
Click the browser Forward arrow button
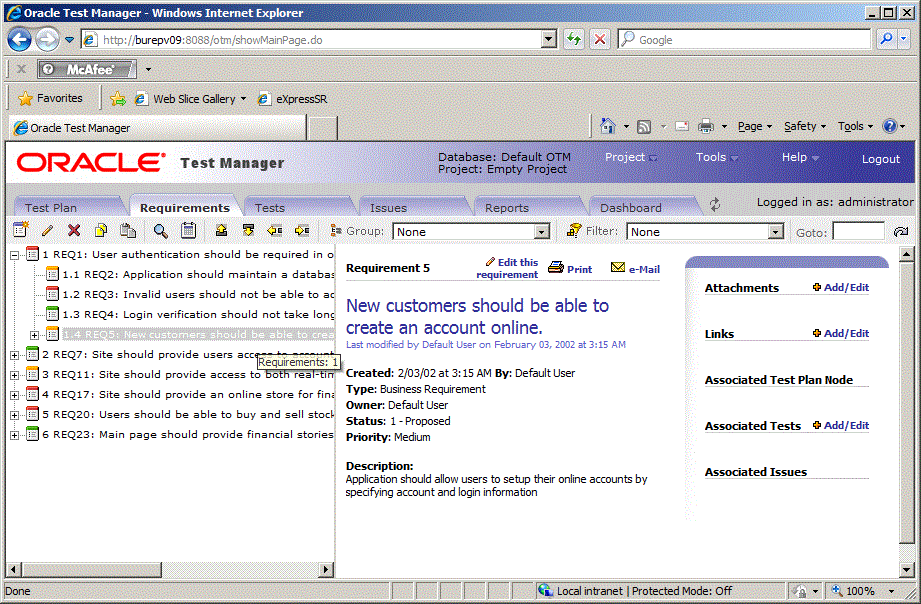pos(47,40)
